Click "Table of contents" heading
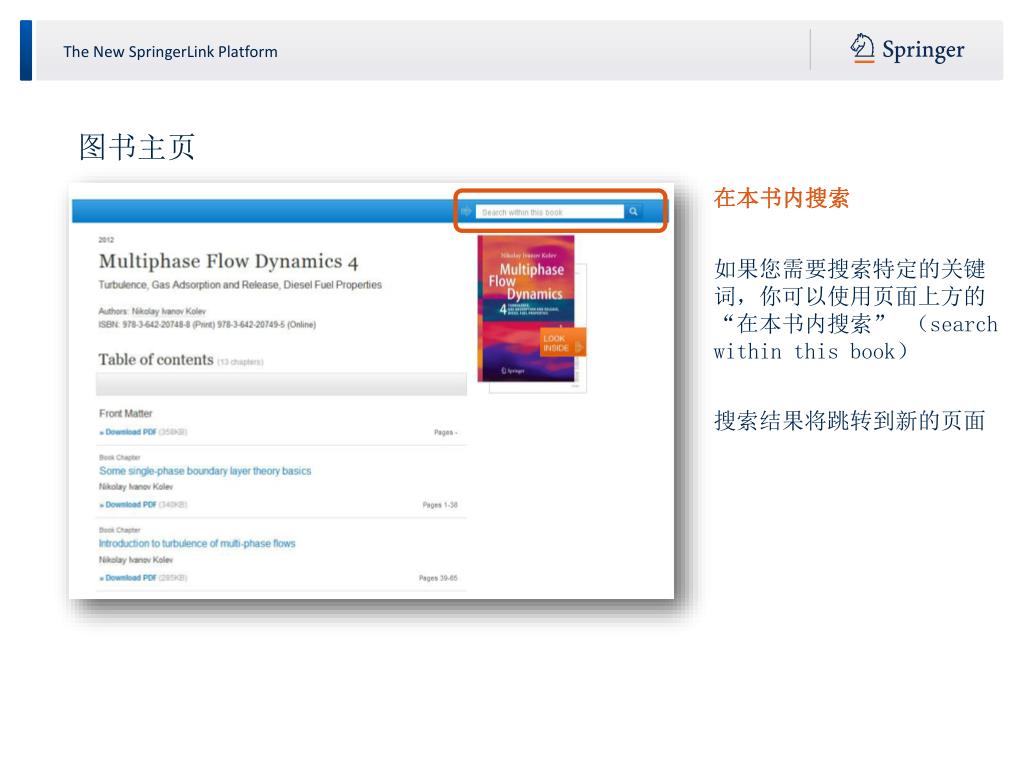The height and width of the screenshot is (768, 1024). point(156,360)
